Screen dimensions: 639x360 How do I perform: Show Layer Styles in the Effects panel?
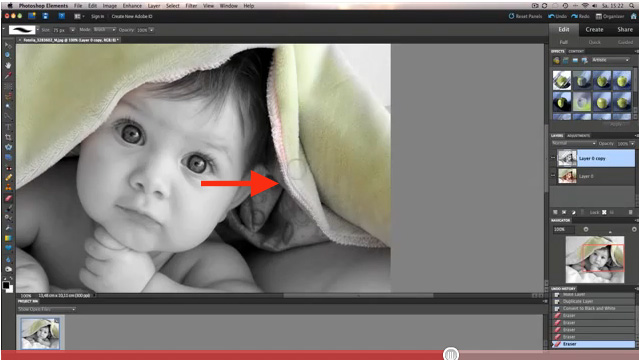(x=566, y=60)
